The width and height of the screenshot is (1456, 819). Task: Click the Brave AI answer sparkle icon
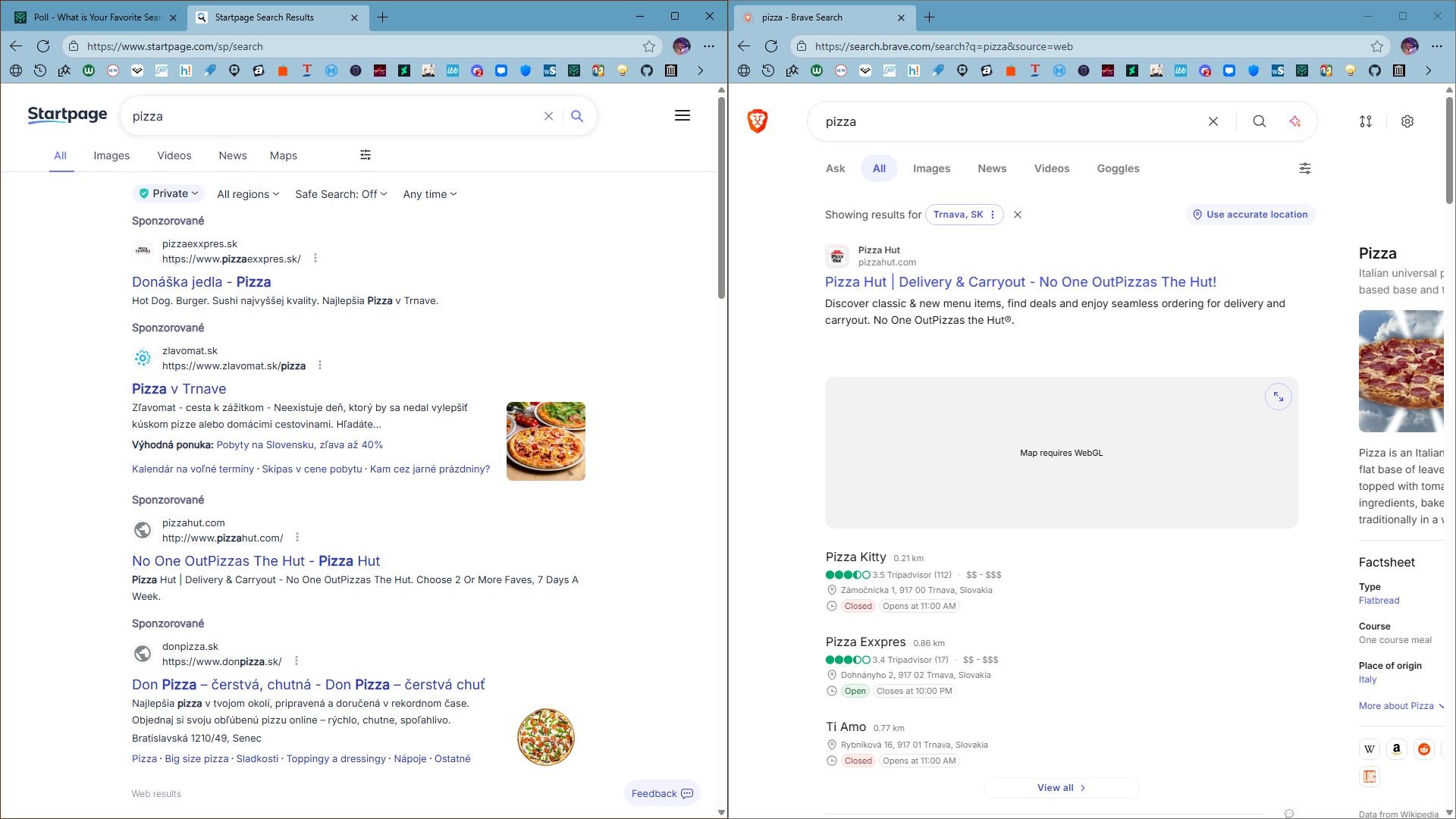(x=1295, y=121)
